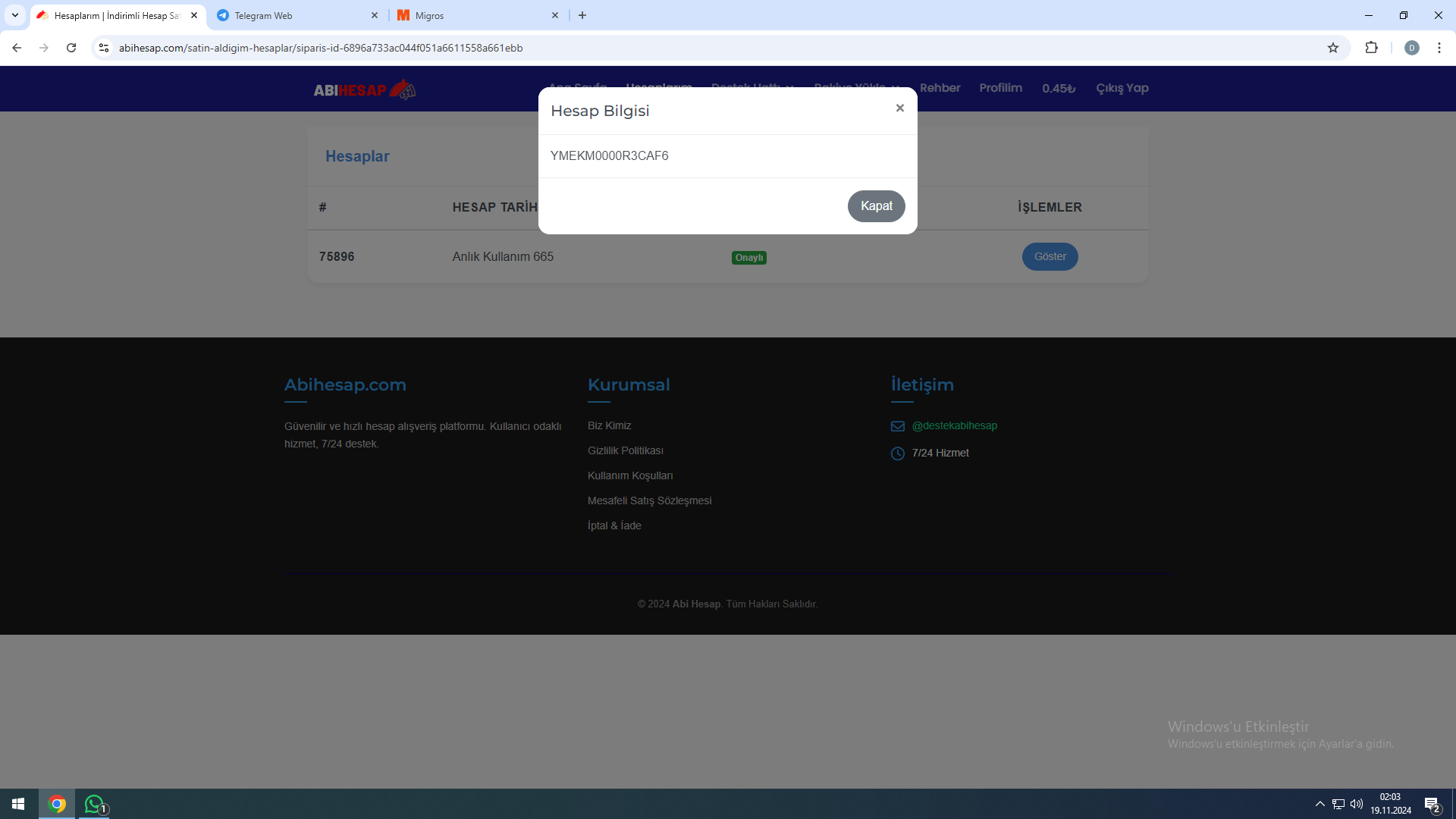1456x819 pixels.
Task: Close the Hesap Bilgisi dialog with X
Action: (899, 108)
